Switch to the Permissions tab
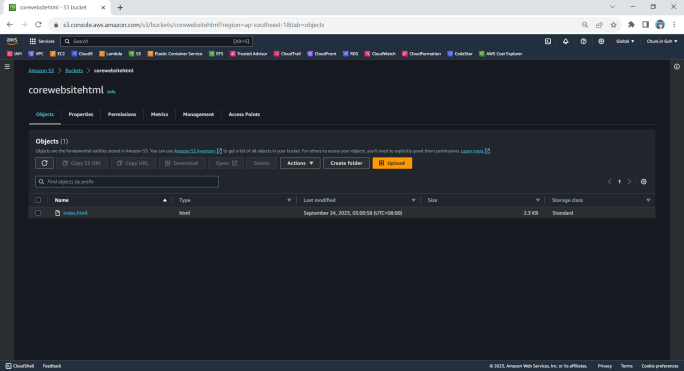 coord(122,114)
